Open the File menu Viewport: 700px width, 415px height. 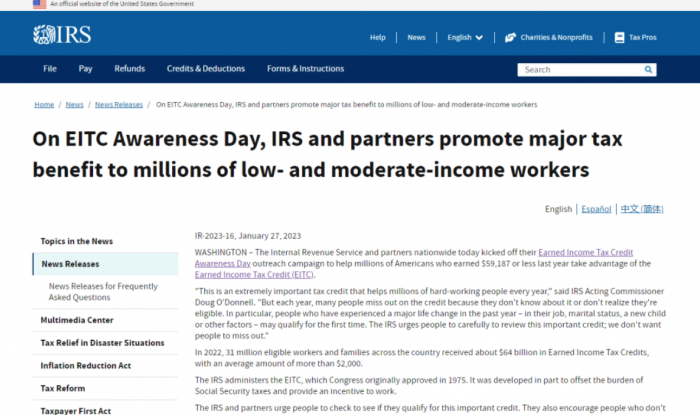(50, 69)
